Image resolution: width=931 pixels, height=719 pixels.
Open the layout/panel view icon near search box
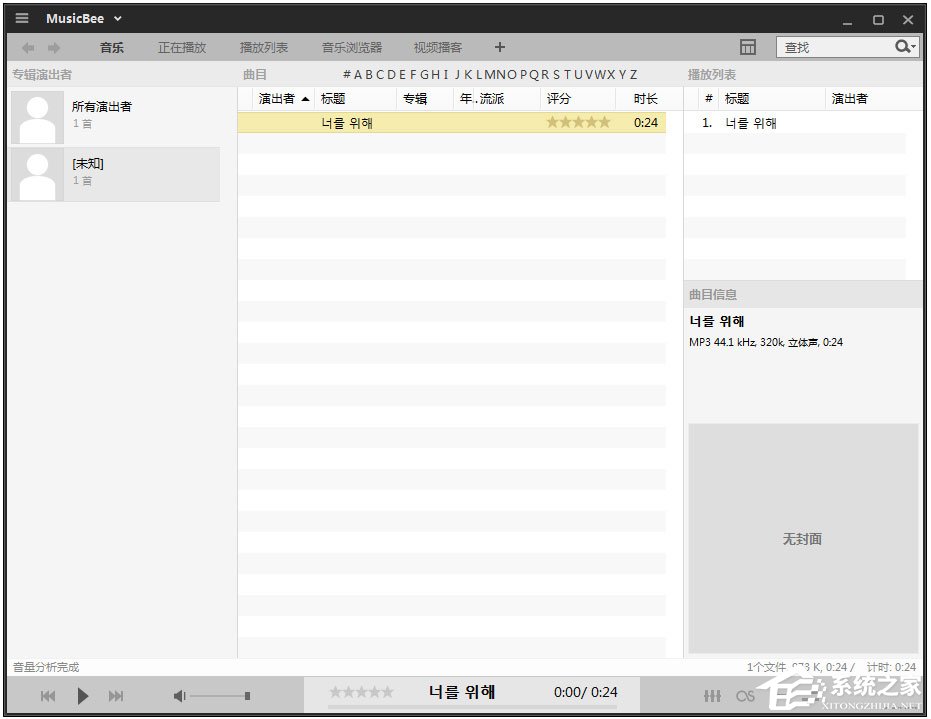[x=748, y=46]
